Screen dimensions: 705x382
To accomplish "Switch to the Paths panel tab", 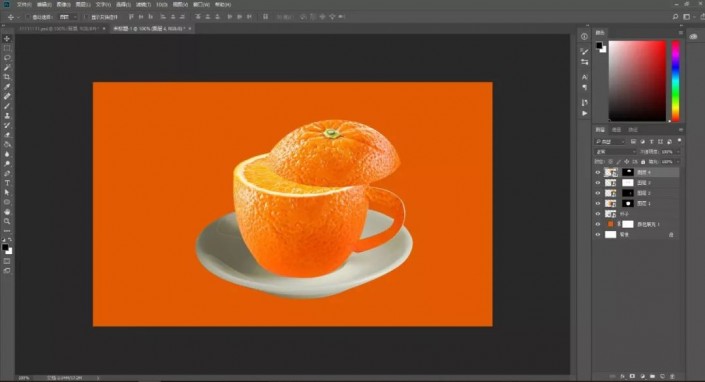I will coord(633,129).
